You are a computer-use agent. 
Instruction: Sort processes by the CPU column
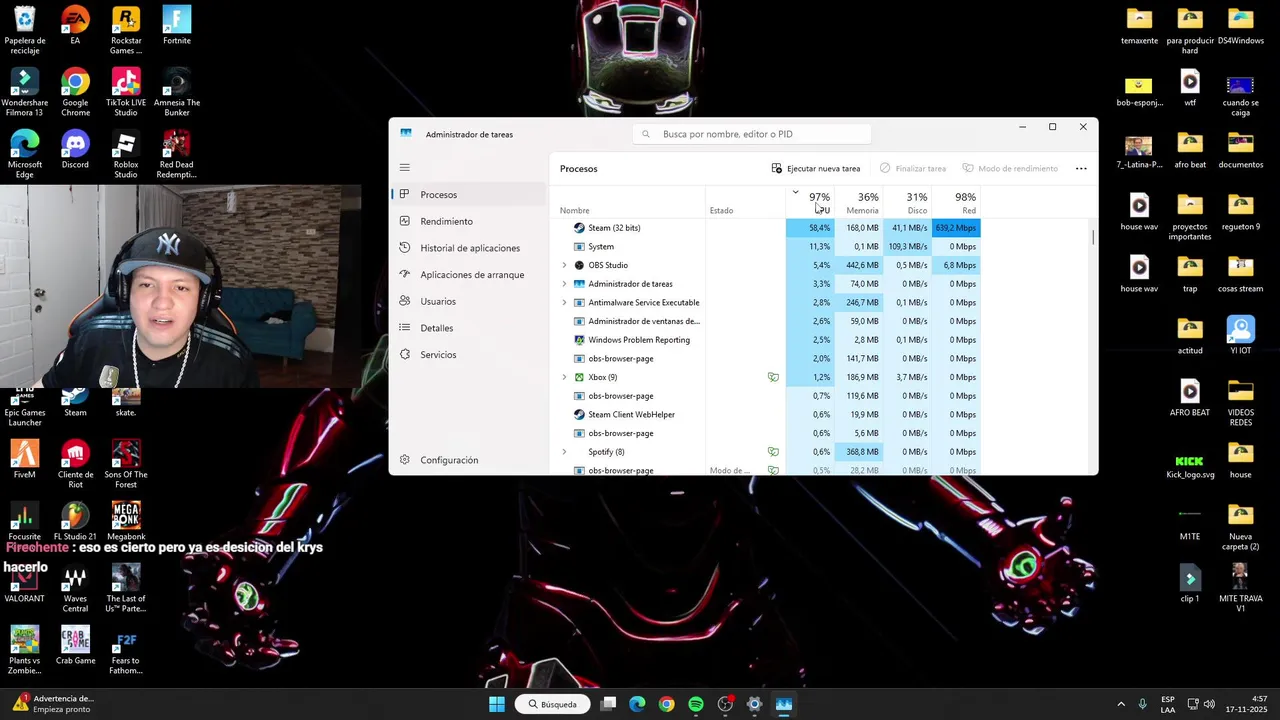tap(809, 202)
